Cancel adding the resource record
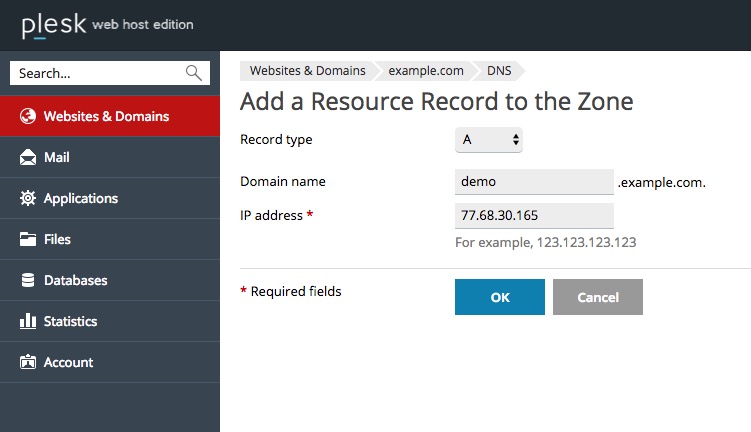751x432 pixels. point(598,297)
